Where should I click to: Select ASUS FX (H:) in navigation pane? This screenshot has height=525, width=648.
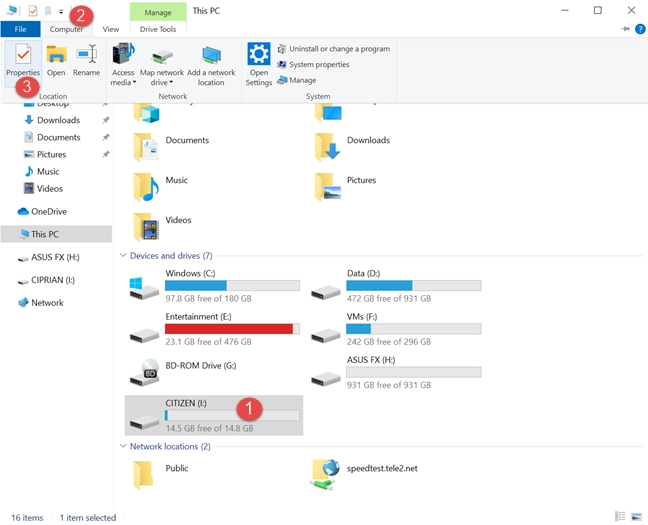[x=55, y=257]
